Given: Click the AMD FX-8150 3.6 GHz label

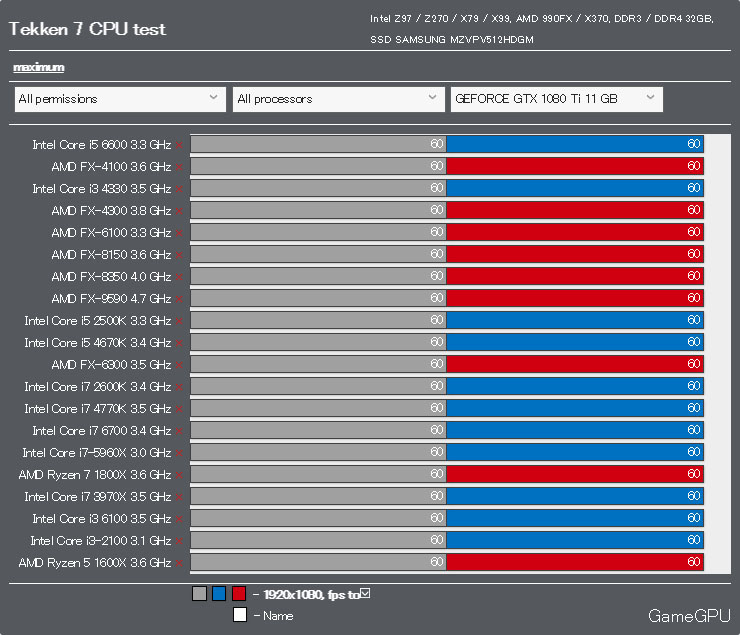Looking at the screenshot, I should (111, 255).
